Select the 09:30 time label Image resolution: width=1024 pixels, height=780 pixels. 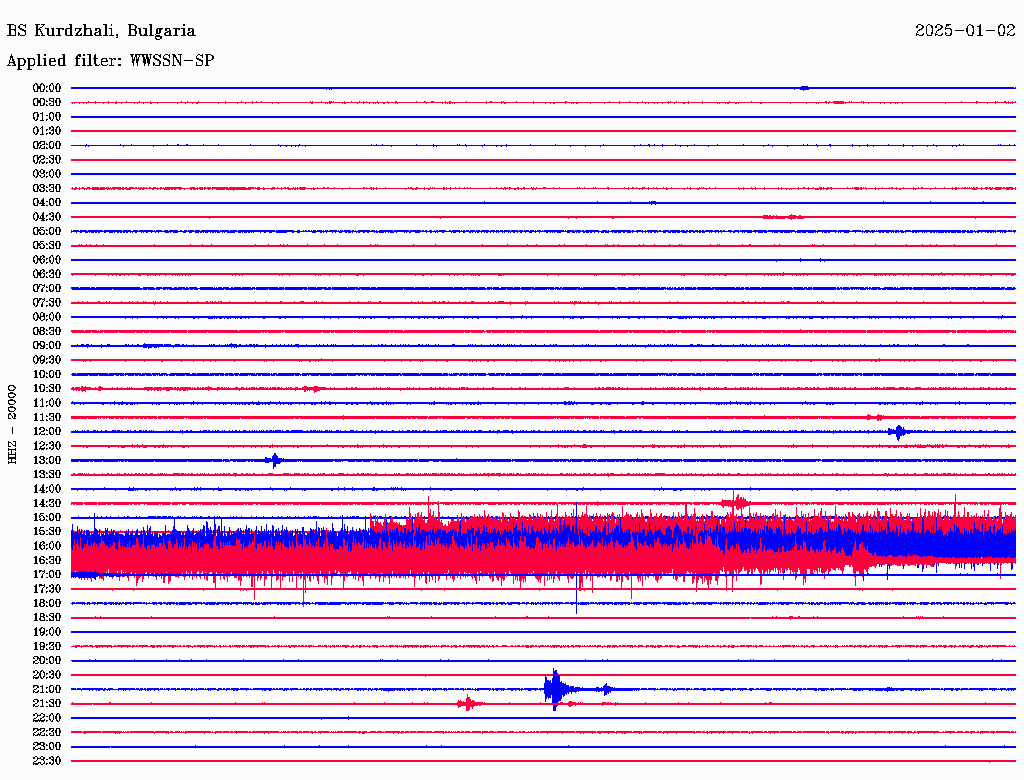click(x=47, y=360)
